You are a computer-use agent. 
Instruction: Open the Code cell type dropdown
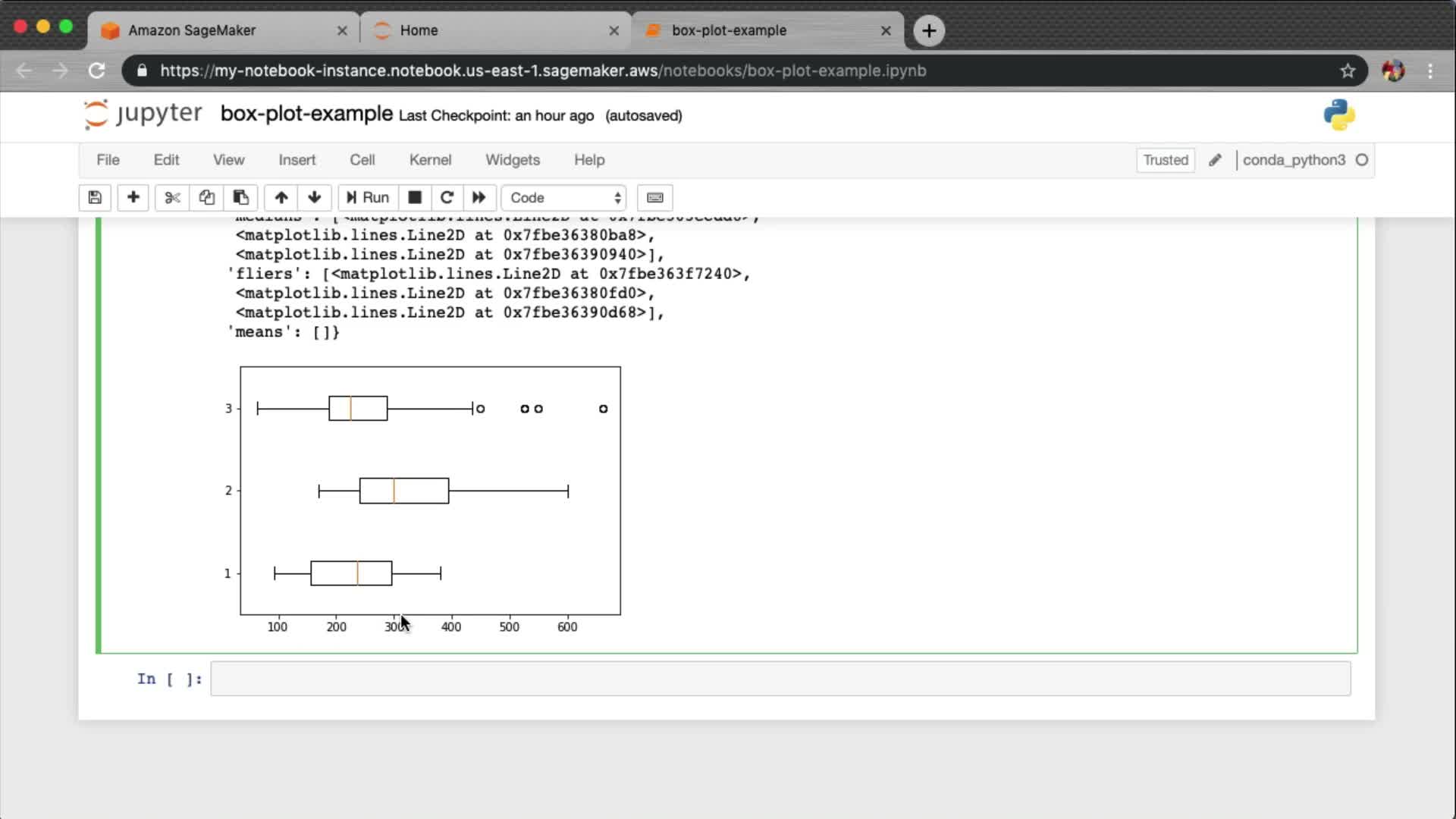coord(564,197)
